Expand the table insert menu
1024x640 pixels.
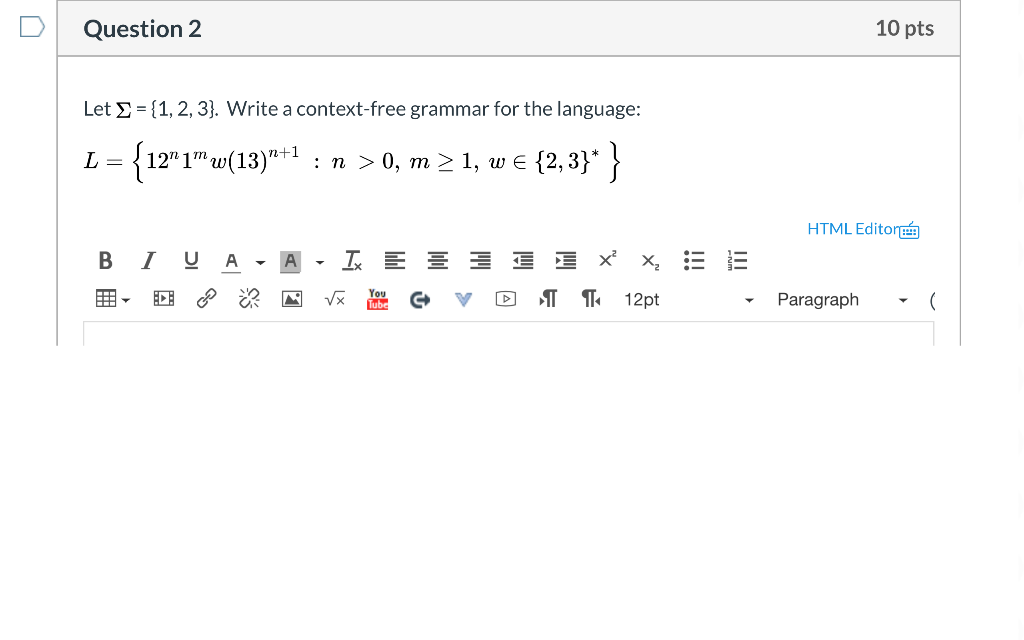113,299
